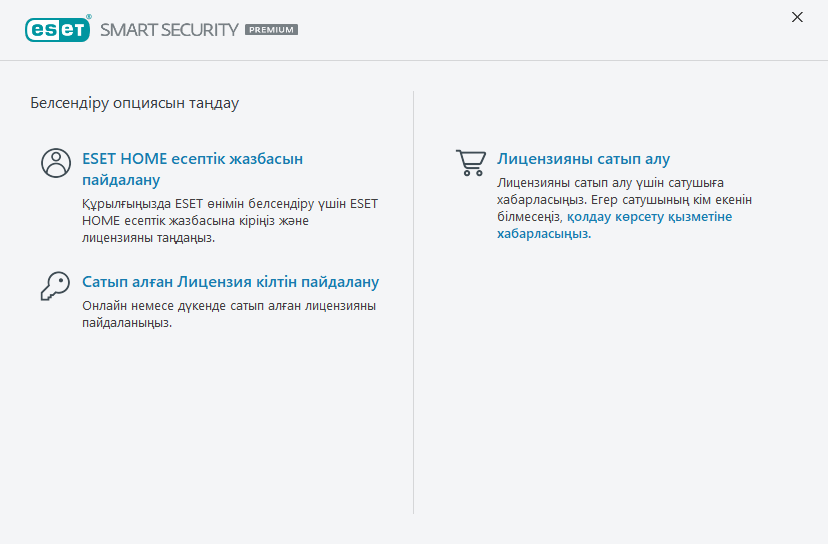This screenshot has width=828, height=544.
Task: Close the ESET activation window
Action: coord(797,17)
